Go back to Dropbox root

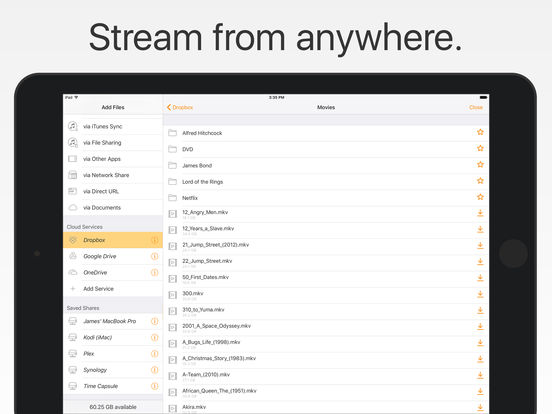[x=180, y=107]
